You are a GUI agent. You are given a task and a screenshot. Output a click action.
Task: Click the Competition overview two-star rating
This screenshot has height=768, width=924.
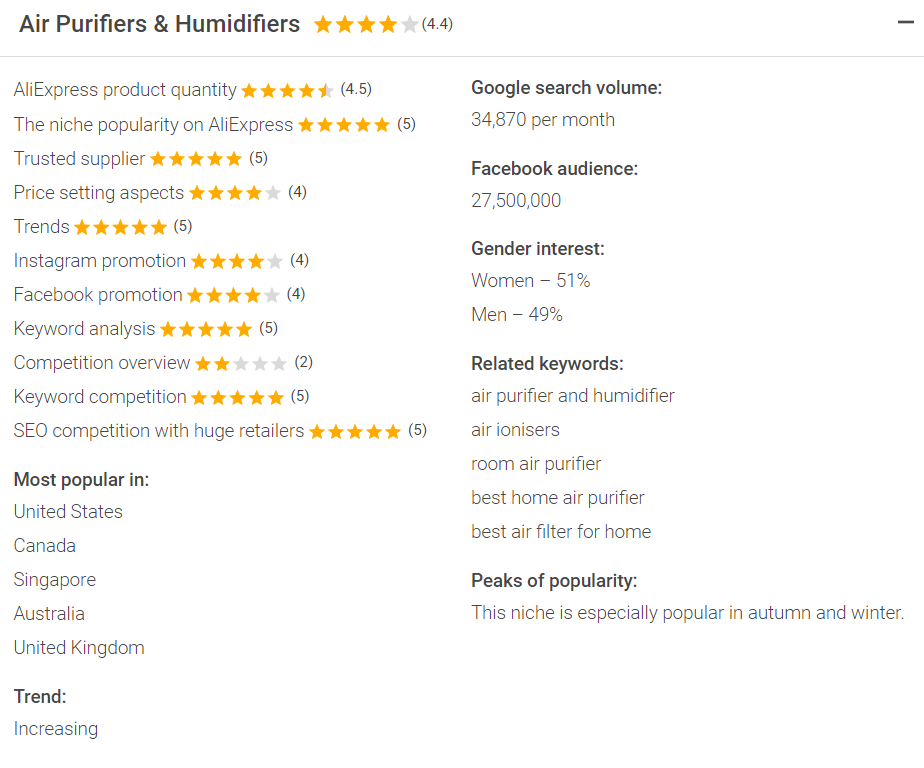click(x=241, y=363)
